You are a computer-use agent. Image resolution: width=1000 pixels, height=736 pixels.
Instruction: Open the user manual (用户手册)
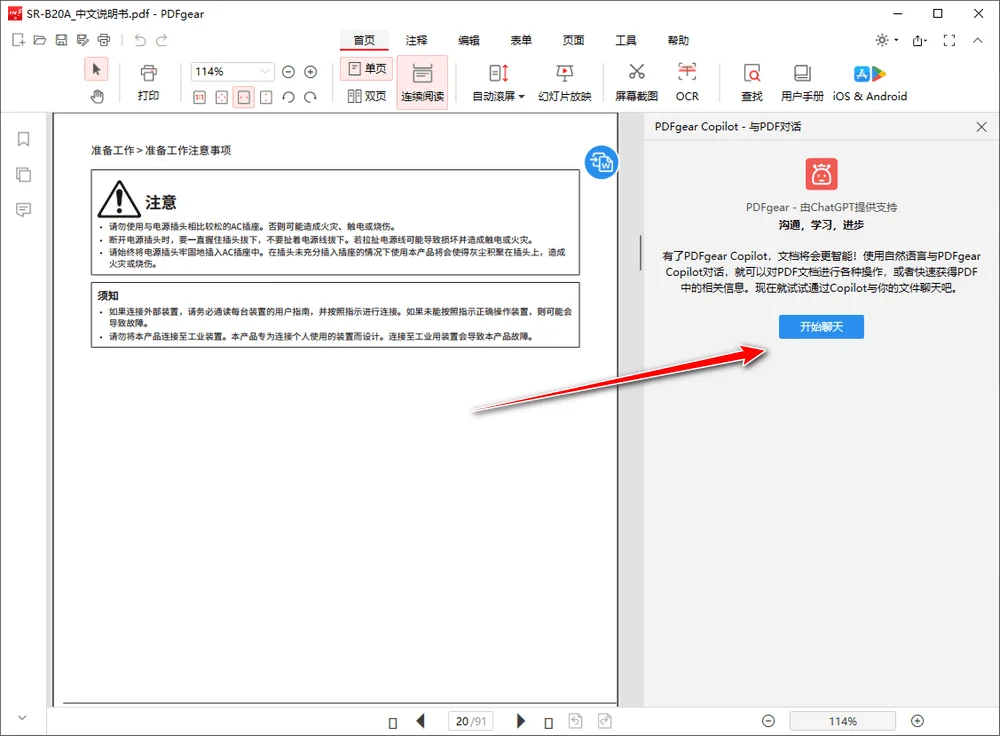click(802, 82)
